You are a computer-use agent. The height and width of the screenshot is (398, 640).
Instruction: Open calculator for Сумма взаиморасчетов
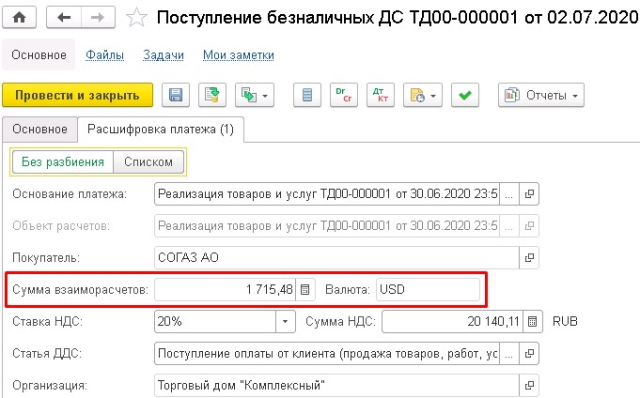(305, 289)
